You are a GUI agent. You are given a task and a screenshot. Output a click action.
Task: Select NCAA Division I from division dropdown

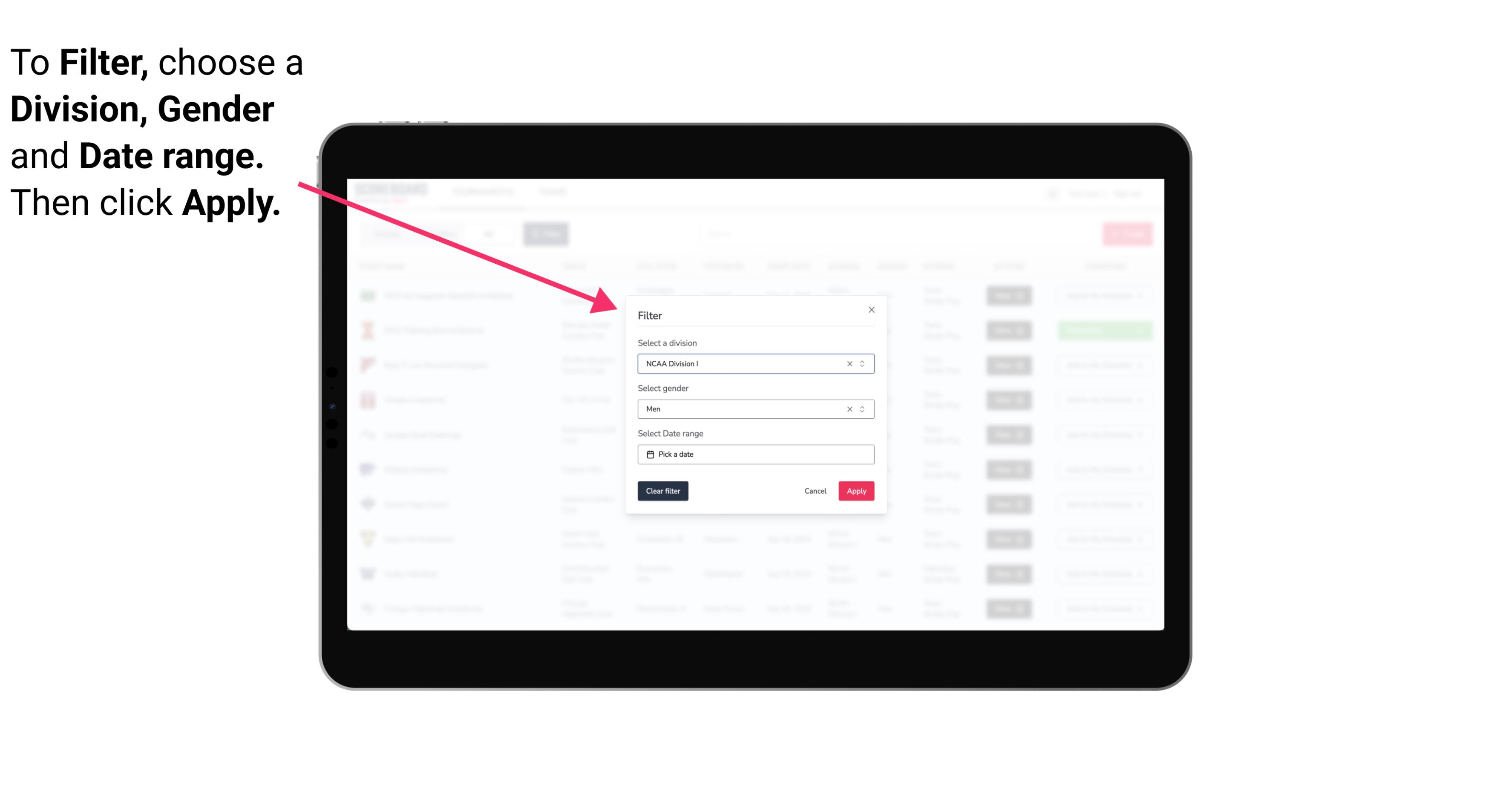754,363
